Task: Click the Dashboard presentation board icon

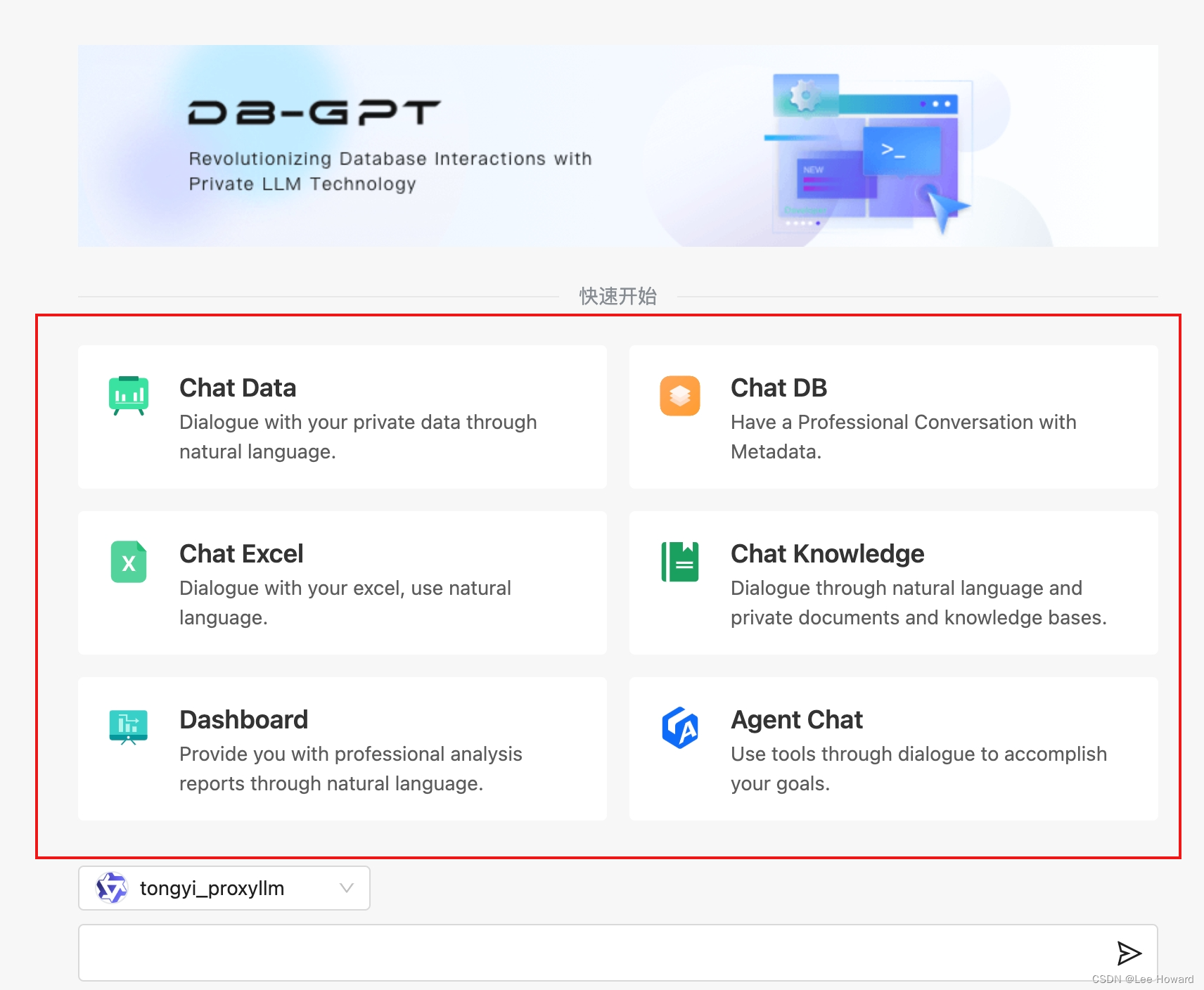Action: [129, 728]
